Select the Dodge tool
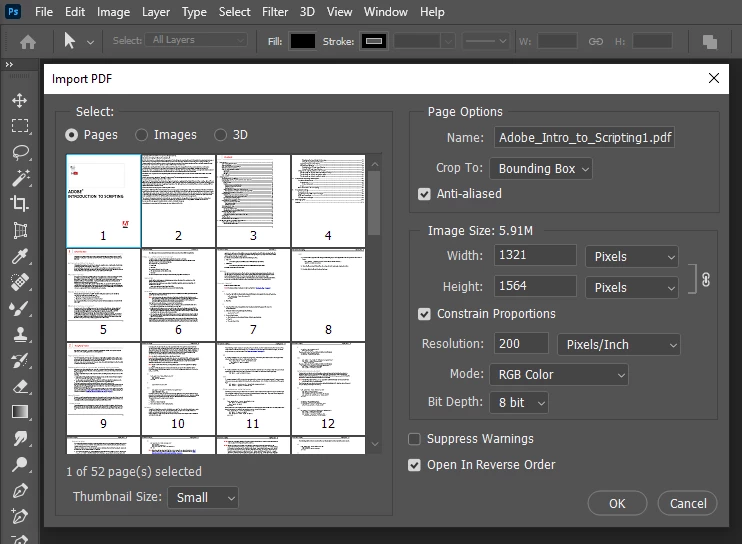Image resolution: width=742 pixels, height=544 pixels. click(x=20, y=465)
